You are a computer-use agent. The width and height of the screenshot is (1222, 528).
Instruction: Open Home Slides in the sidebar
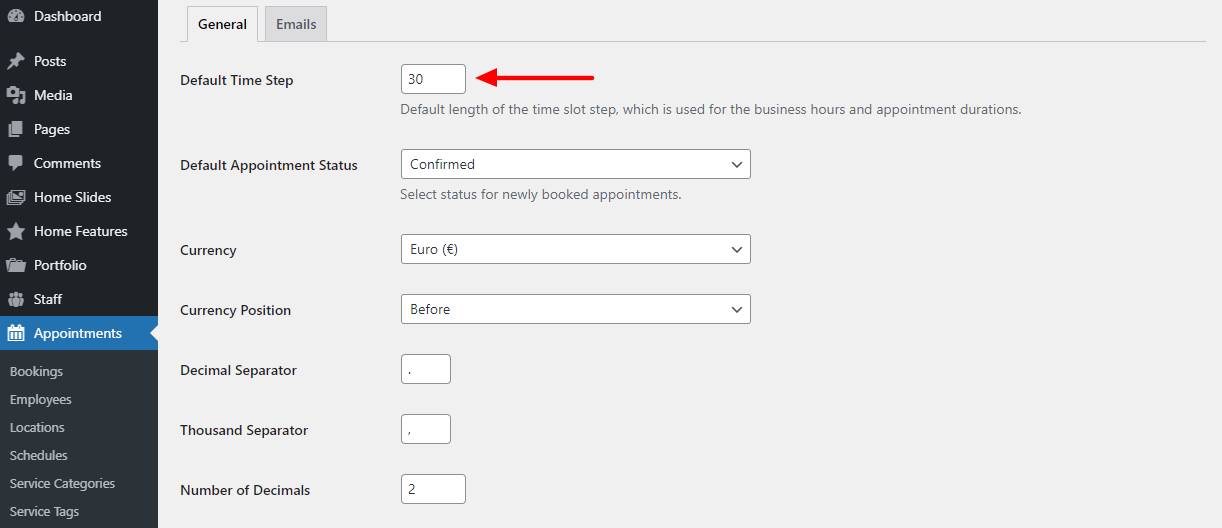79,197
